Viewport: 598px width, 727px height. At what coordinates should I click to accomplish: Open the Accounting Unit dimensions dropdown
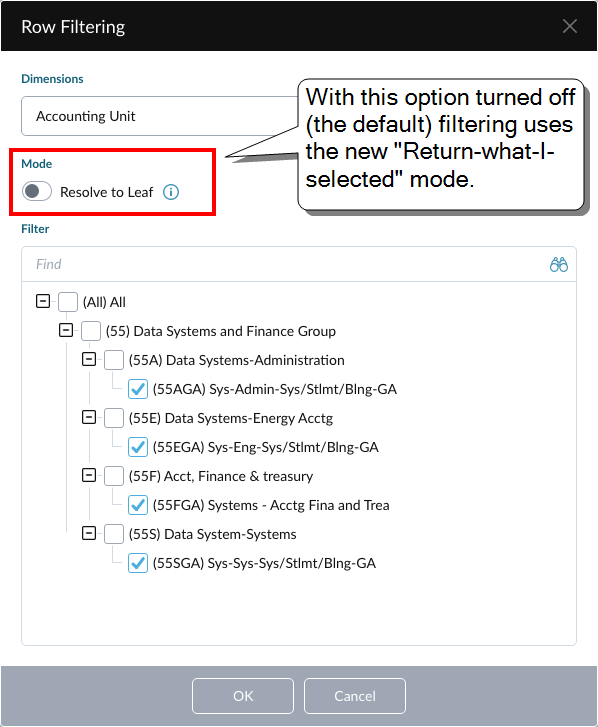pyautogui.click(x=160, y=116)
